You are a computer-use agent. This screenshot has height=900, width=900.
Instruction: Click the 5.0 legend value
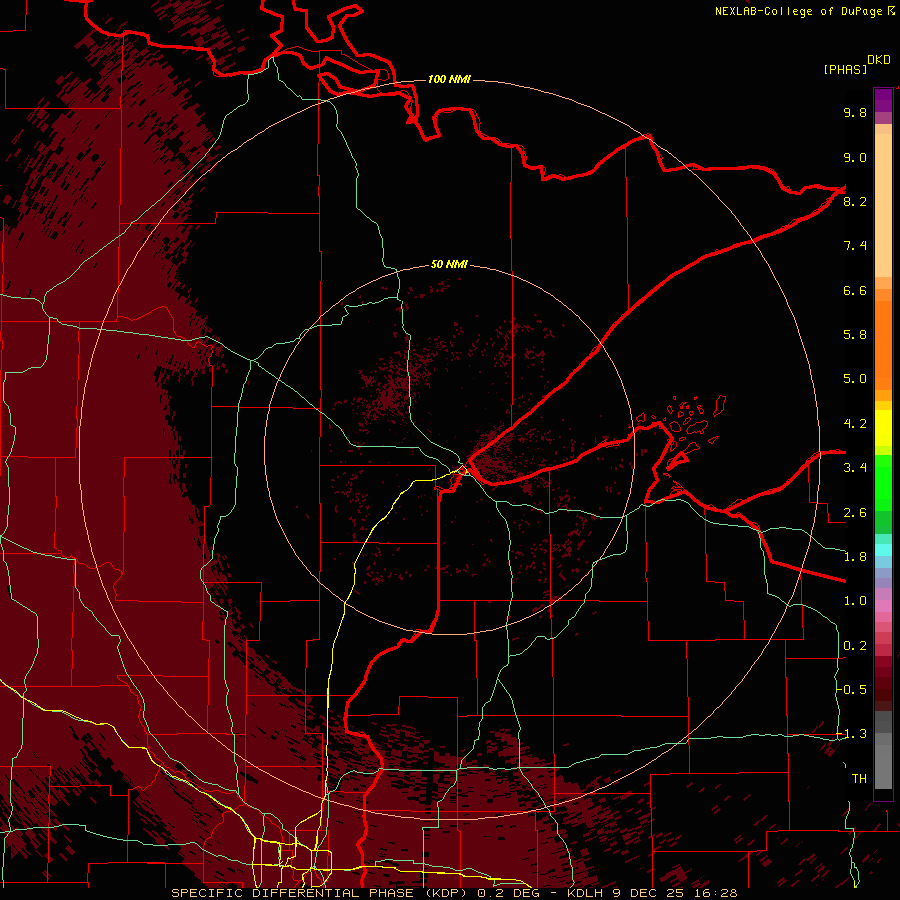(855, 379)
